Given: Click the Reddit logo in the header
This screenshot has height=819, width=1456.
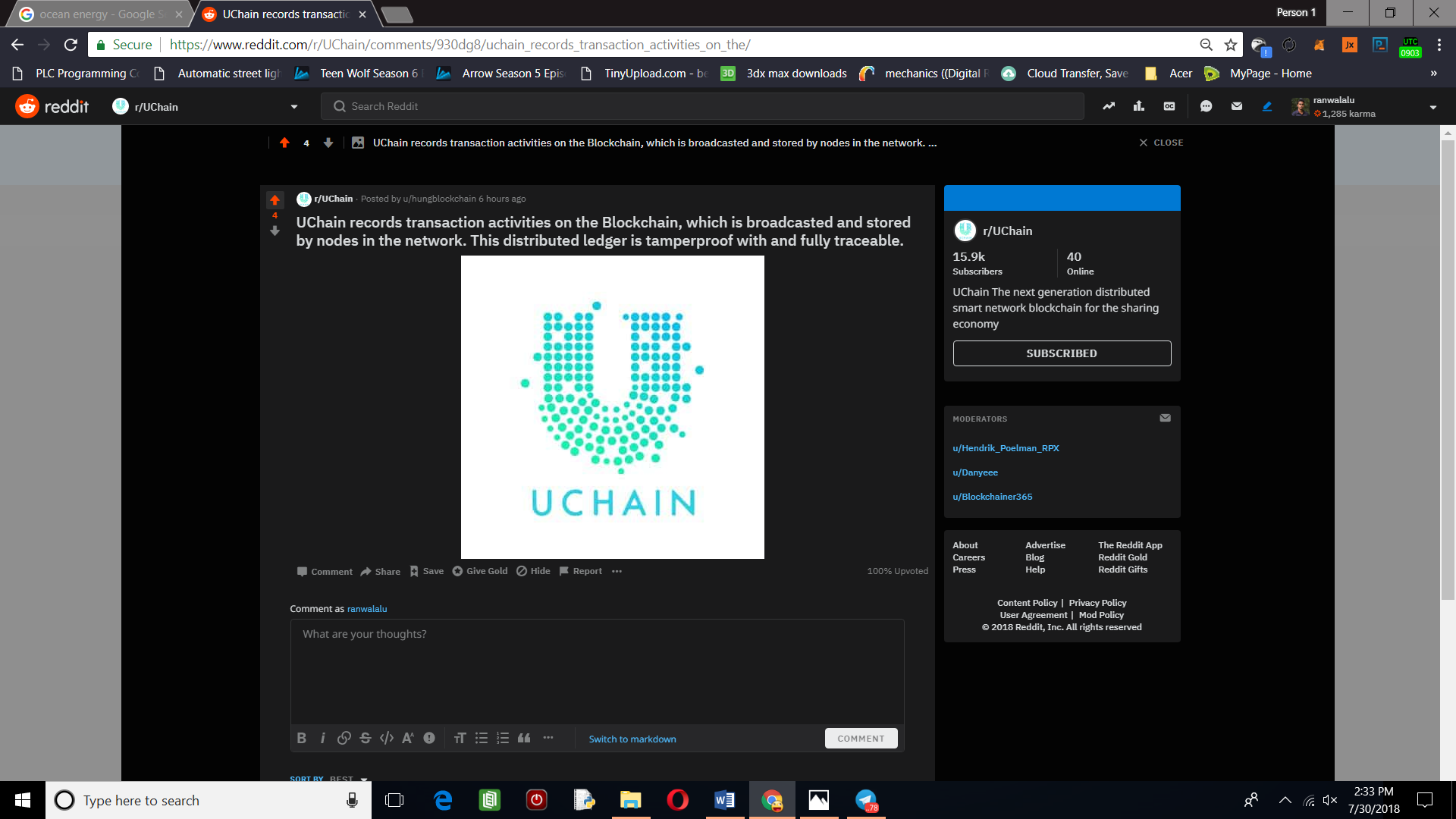Looking at the screenshot, I should (52, 106).
